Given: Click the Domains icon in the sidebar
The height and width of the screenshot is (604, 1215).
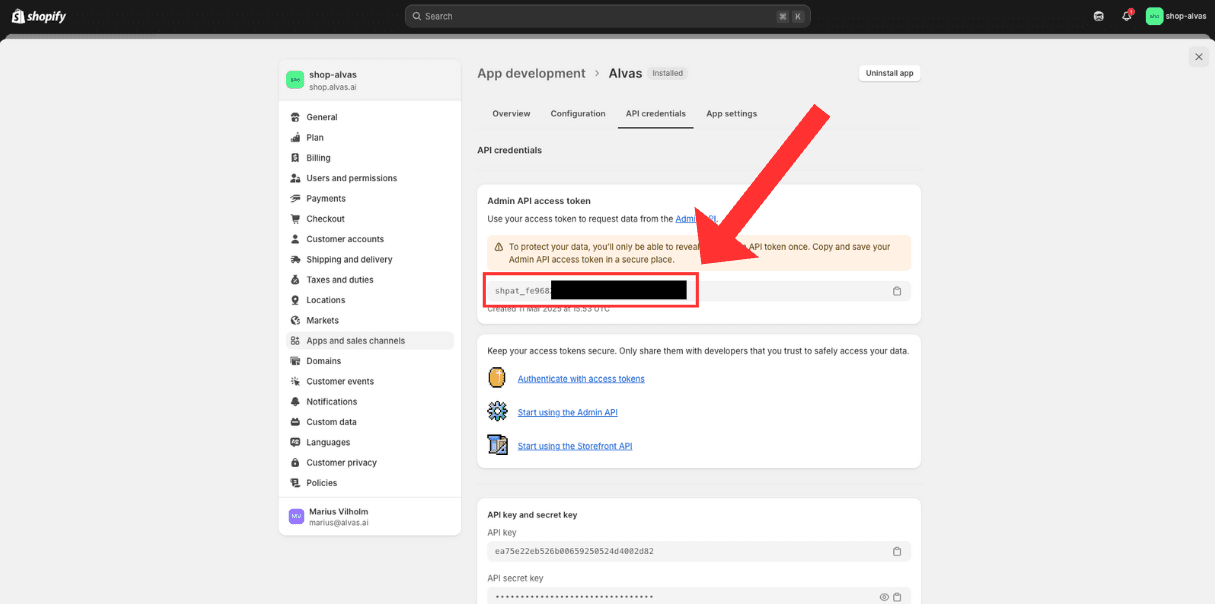Looking at the screenshot, I should [x=295, y=361].
